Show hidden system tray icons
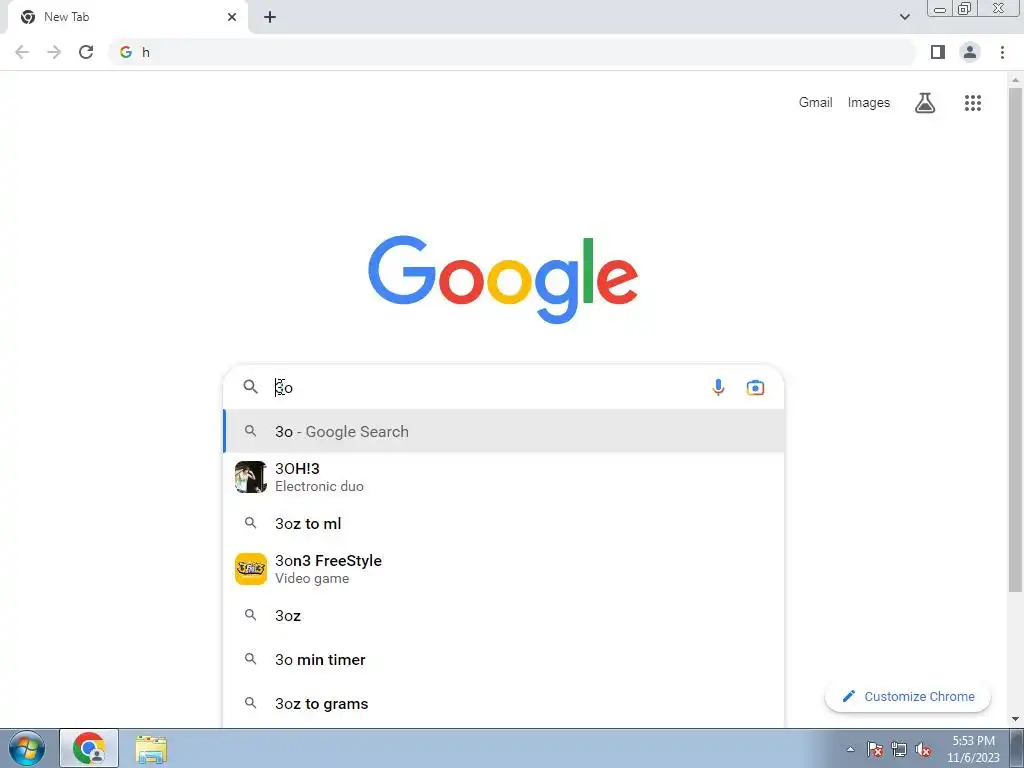The image size is (1024, 768). pos(850,749)
